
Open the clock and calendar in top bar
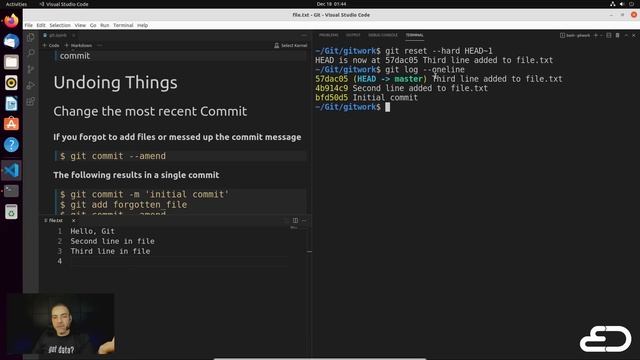click(x=331, y=4)
